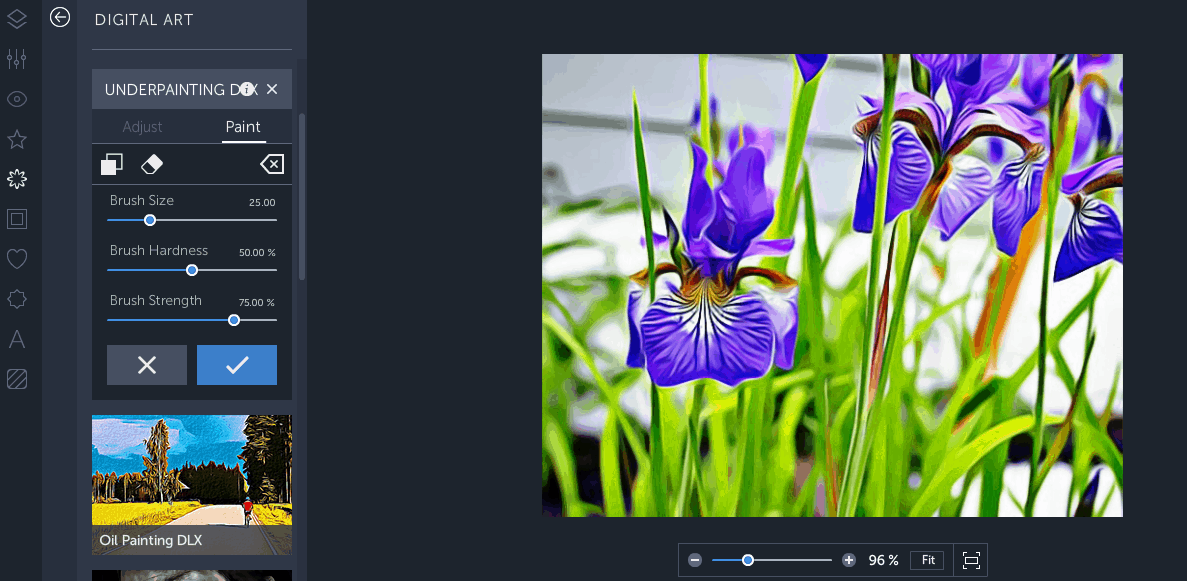The width and height of the screenshot is (1187, 581).
Task: Select the Text tool letter A icon
Action: (17, 339)
